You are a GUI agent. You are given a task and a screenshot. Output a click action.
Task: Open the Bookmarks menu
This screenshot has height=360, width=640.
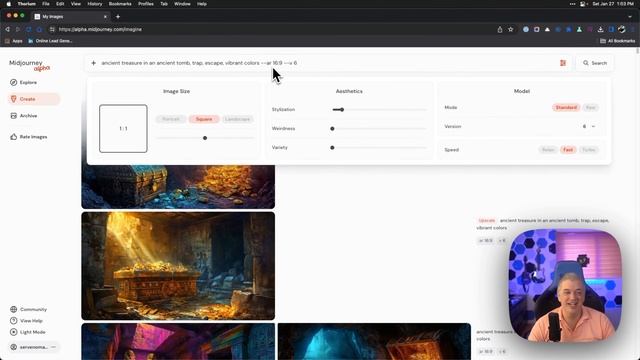tap(120, 4)
